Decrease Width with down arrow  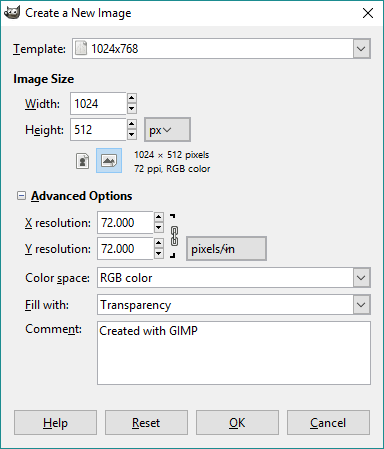click(132, 109)
